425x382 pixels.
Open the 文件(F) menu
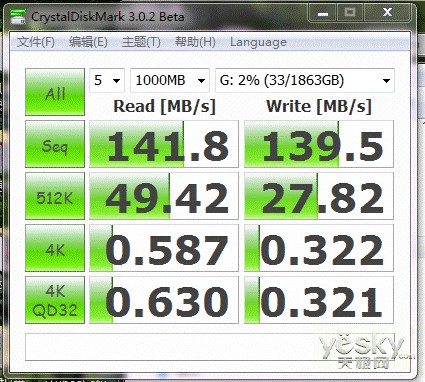pyautogui.click(x=36, y=42)
